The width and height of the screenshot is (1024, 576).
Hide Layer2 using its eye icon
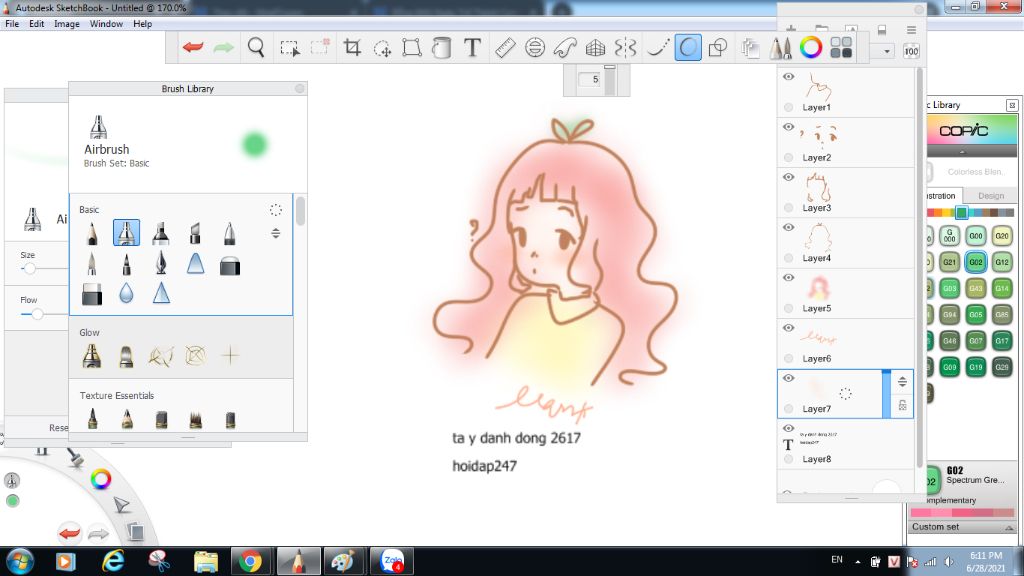pyautogui.click(x=788, y=127)
